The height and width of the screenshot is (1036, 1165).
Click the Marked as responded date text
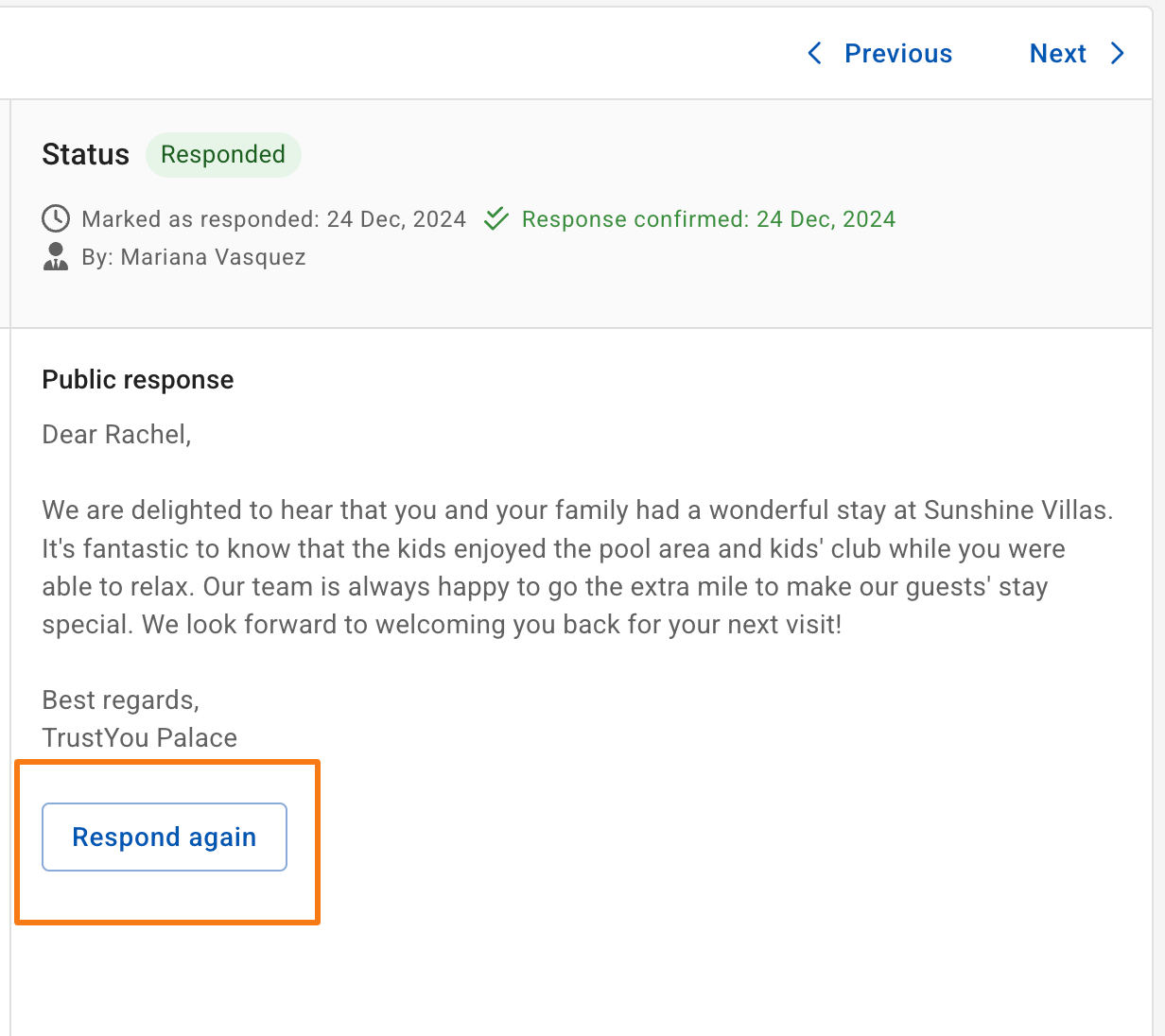pyautogui.click(x=274, y=219)
